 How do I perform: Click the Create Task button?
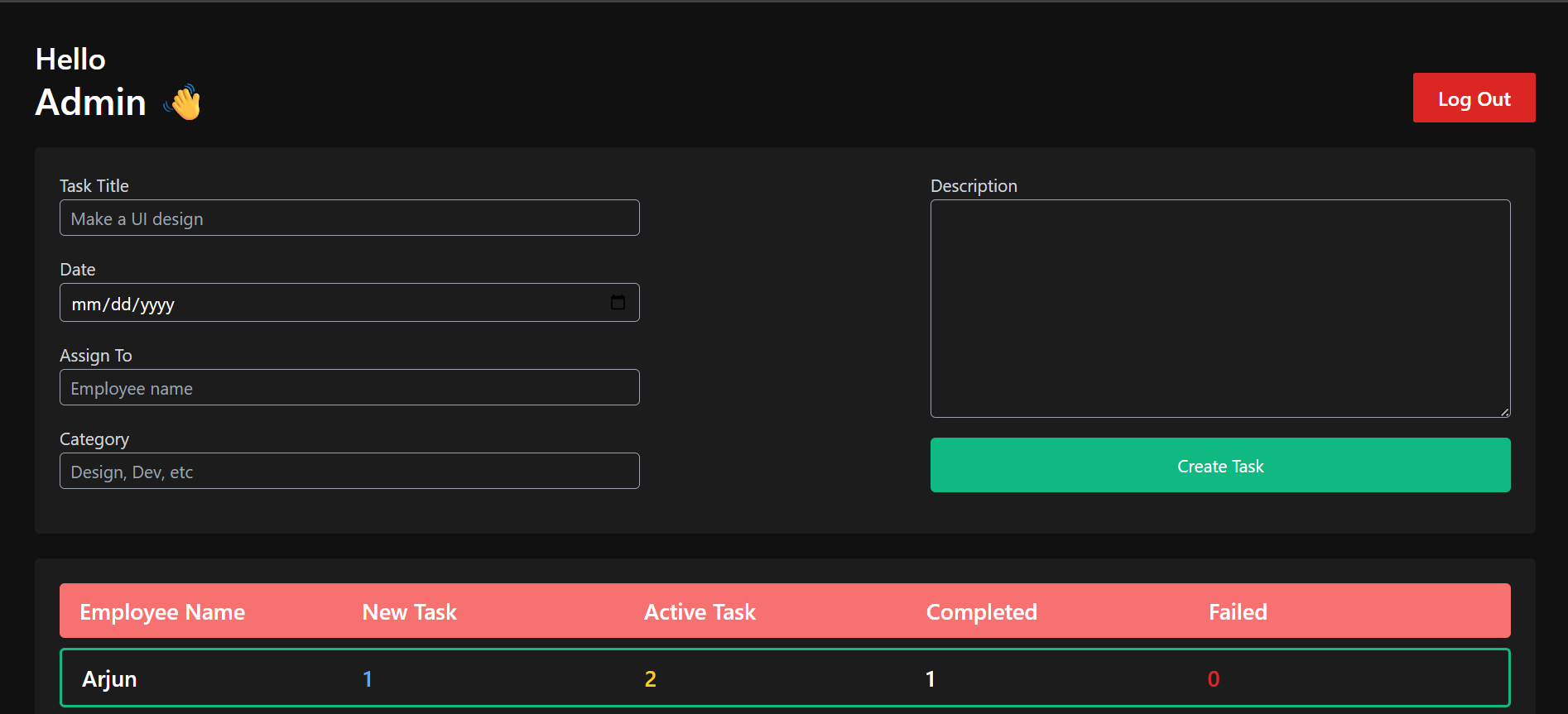click(x=1220, y=465)
